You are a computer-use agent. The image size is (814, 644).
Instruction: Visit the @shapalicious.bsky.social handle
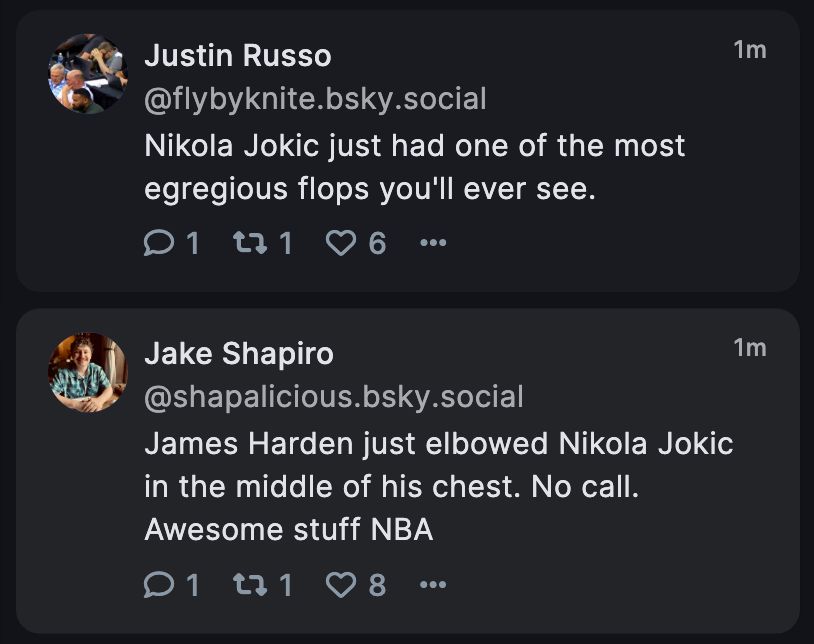point(334,397)
